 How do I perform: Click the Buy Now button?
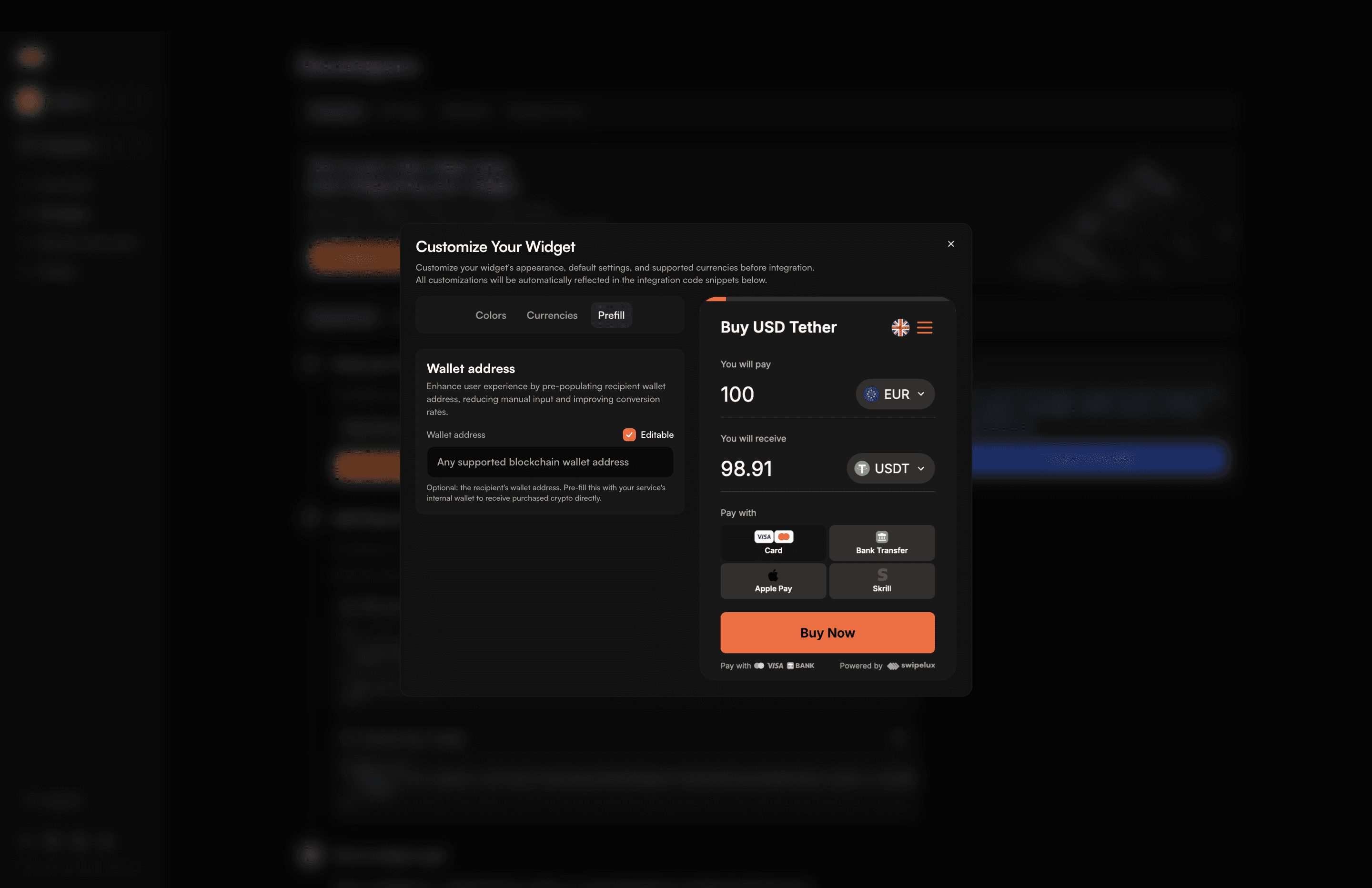point(827,633)
